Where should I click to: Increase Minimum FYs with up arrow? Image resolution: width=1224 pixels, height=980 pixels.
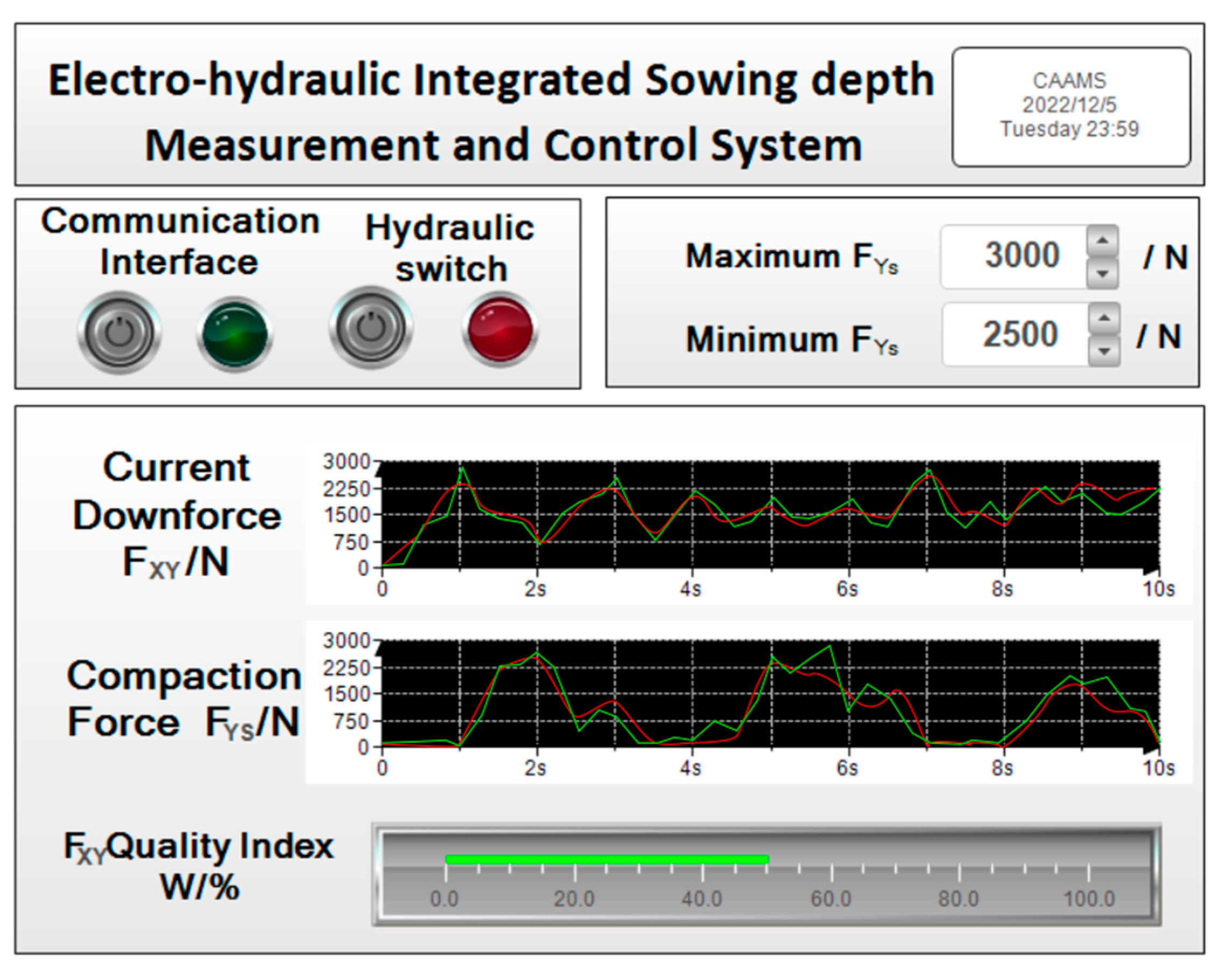1103,318
